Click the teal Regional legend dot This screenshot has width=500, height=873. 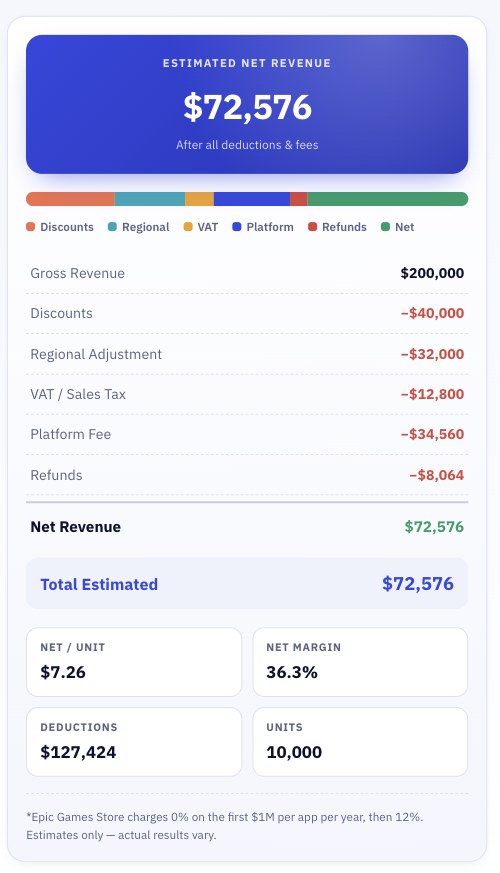[x=112, y=227]
